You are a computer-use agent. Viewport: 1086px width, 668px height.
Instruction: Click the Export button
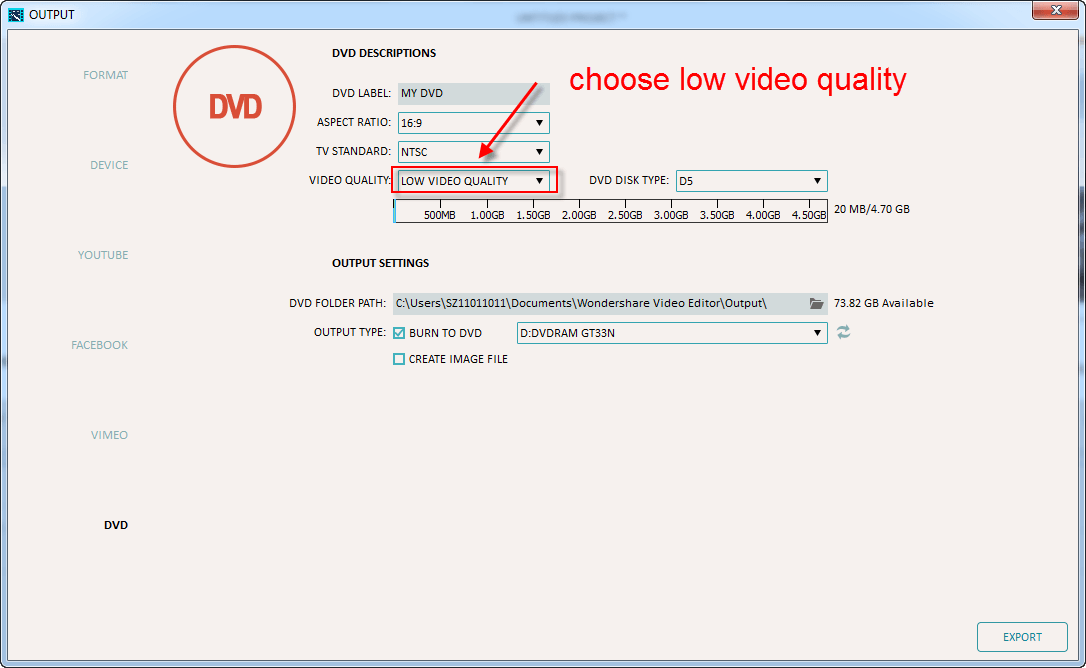click(1022, 637)
